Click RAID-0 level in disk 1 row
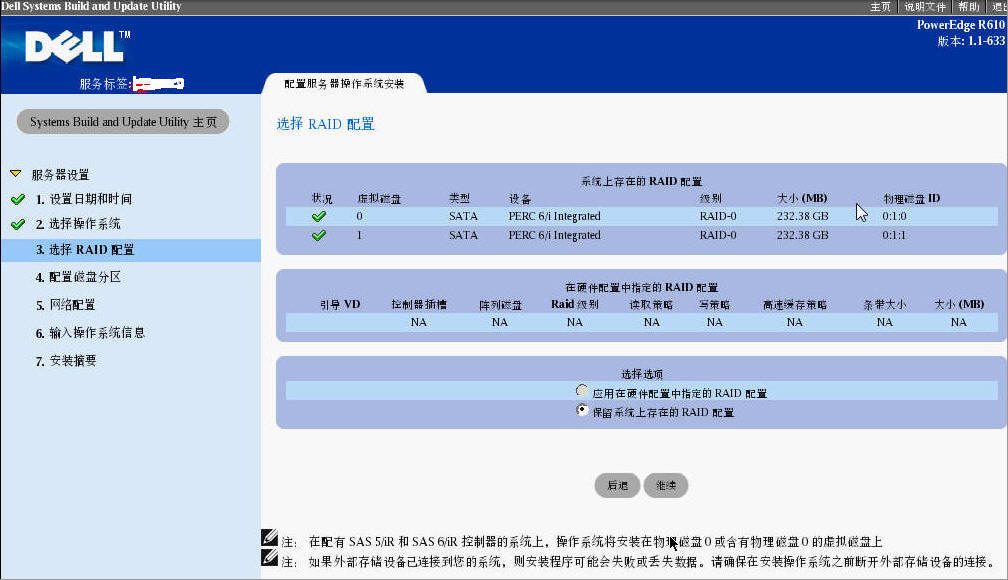Viewport: 1008px width, 580px height. (718, 235)
